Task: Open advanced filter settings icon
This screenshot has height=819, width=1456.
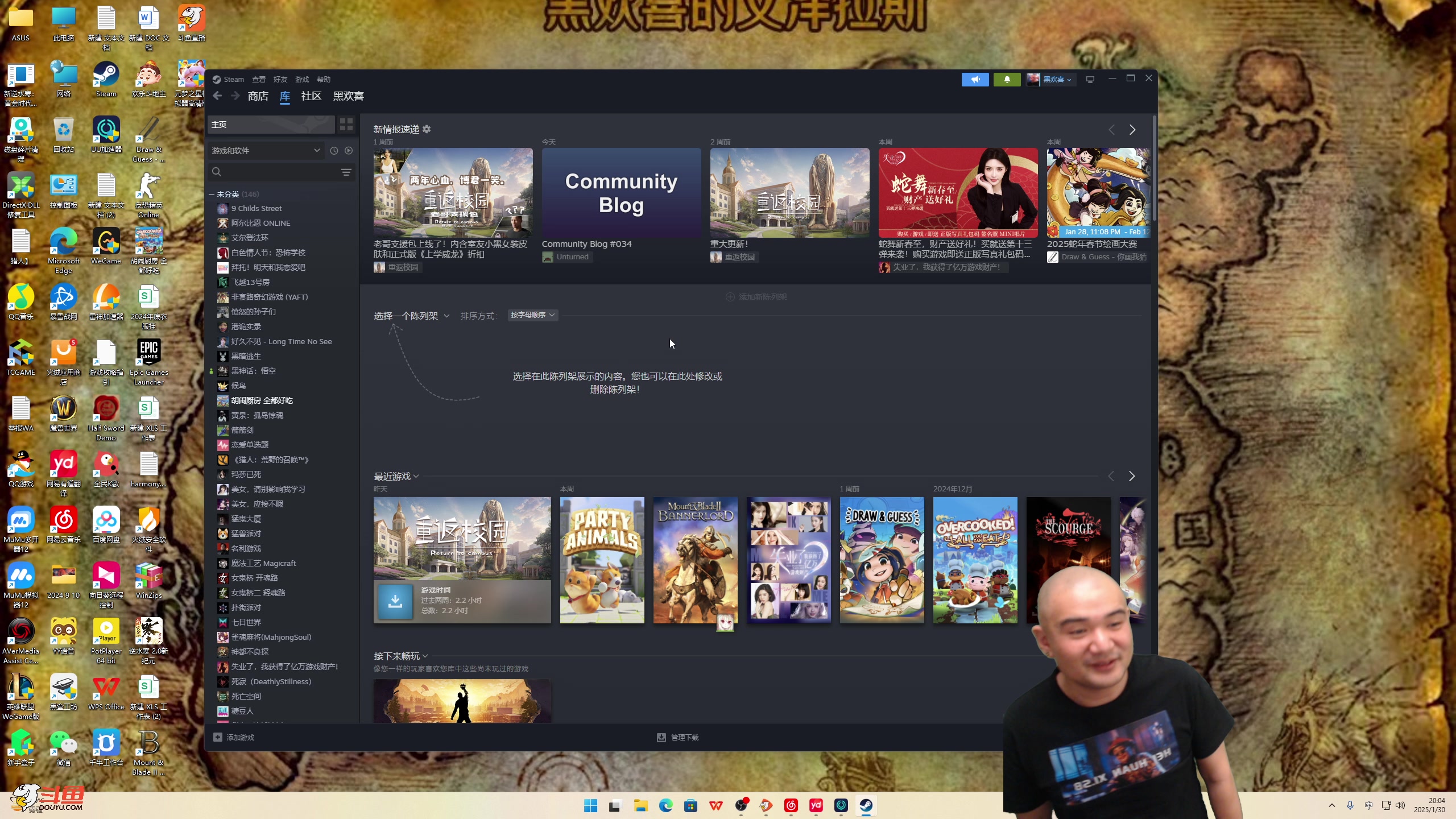Action: pos(346,172)
